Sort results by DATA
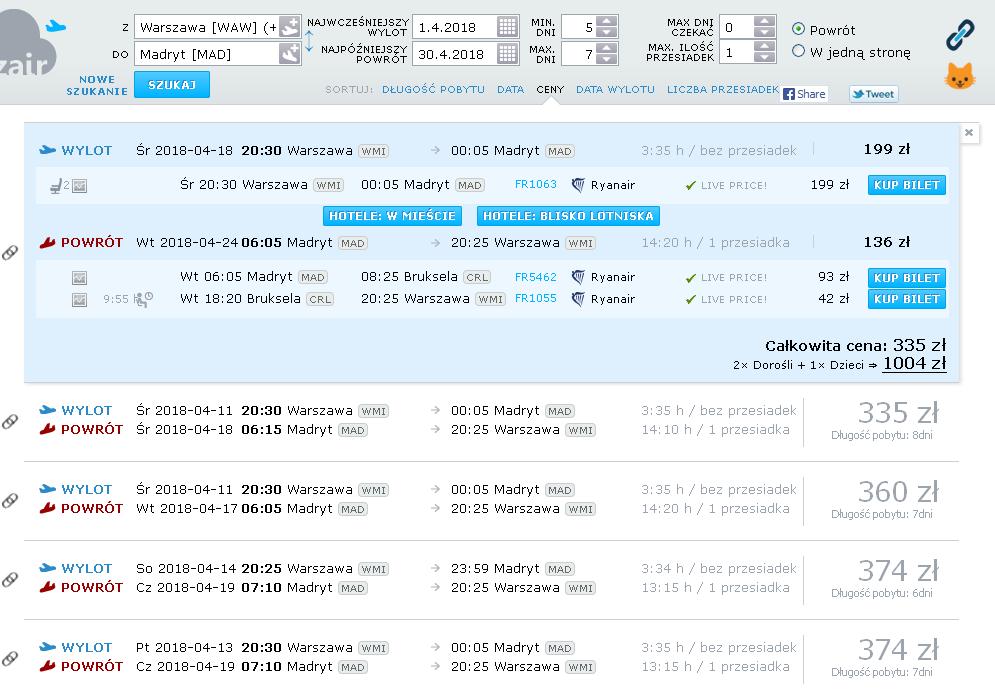Viewport: 995px width, 695px height. (510, 89)
